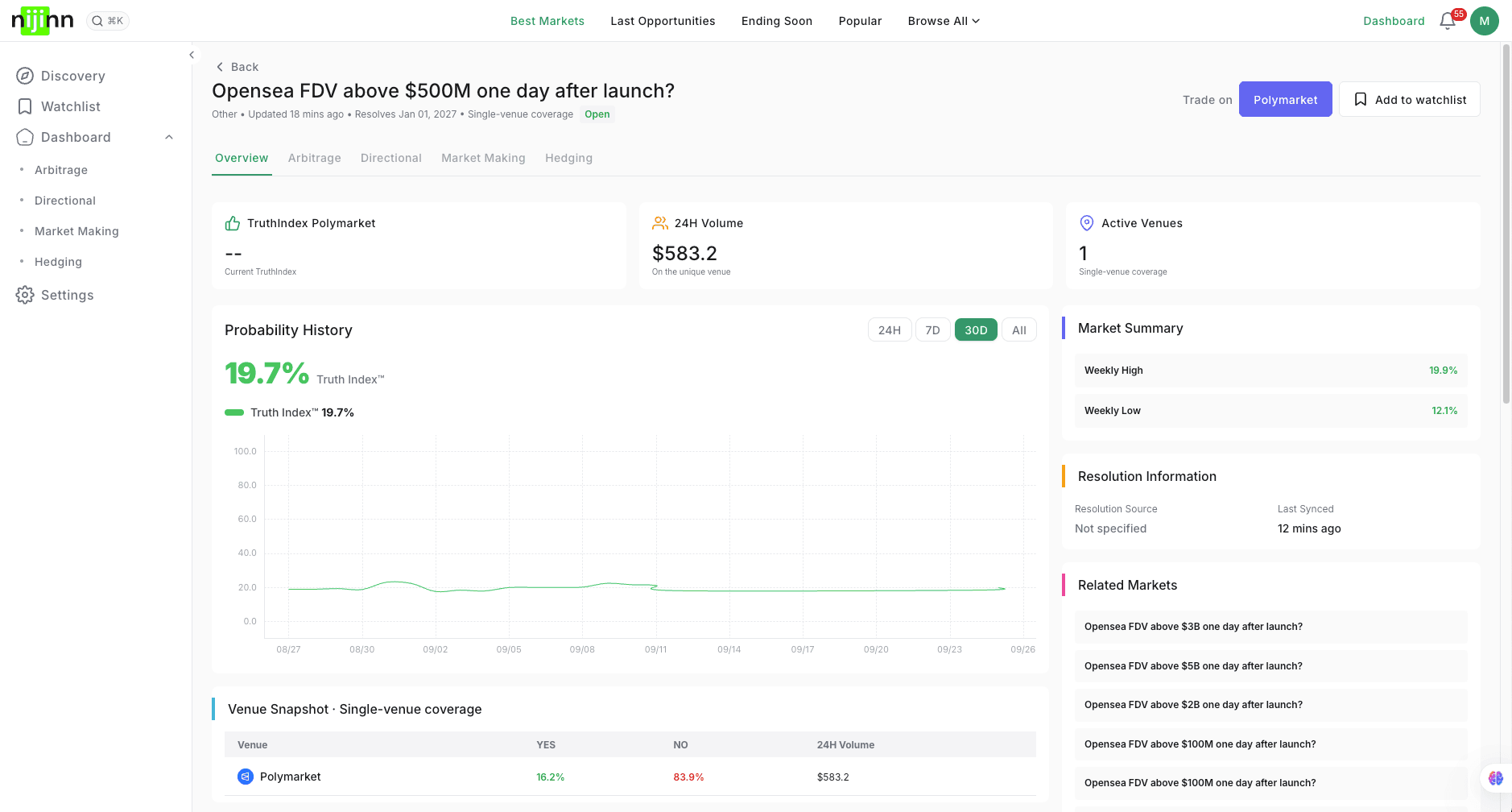Viewport: 1512px width, 812px height.
Task: Click the Polymarket venue icon in table
Action: click(x=246, y=777)
